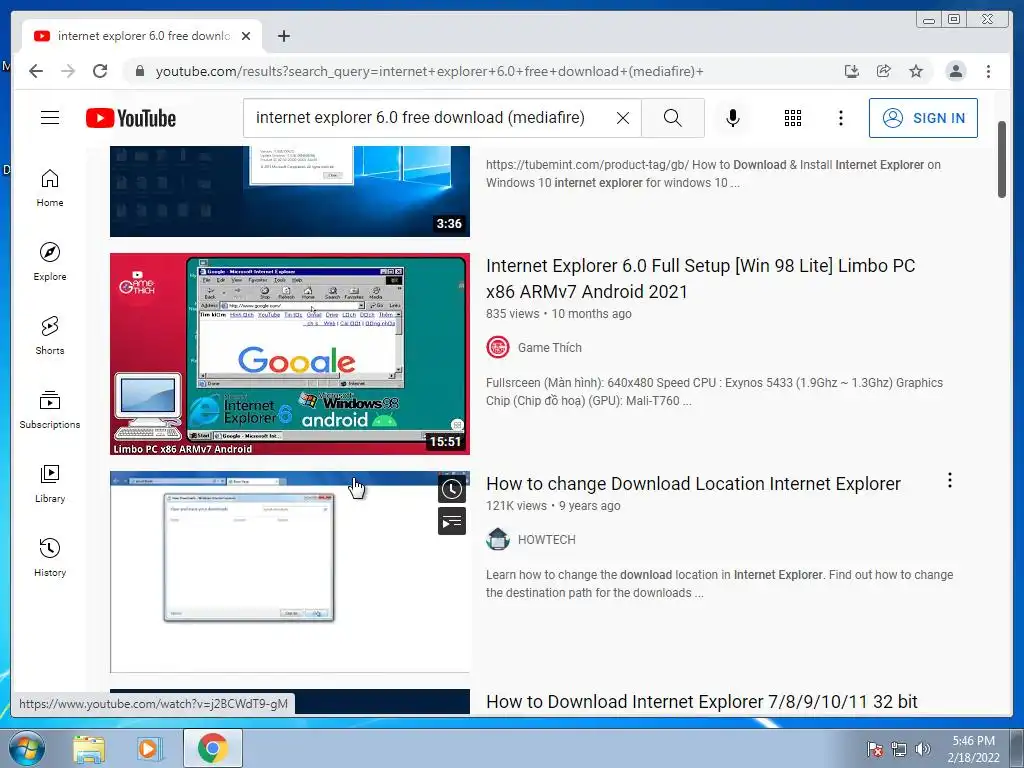Click the browser Back arrow
The height and width of the screenshot is (768, 1024).
pyautogui.click(x=36, y=71)
